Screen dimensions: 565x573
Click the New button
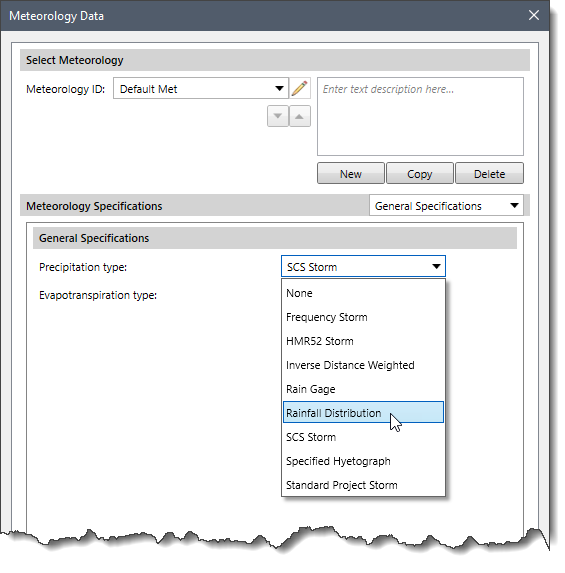coord(351,174)
